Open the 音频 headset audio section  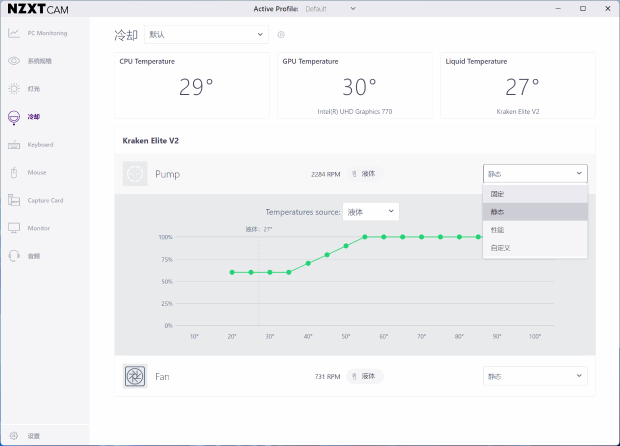point(24,256)
